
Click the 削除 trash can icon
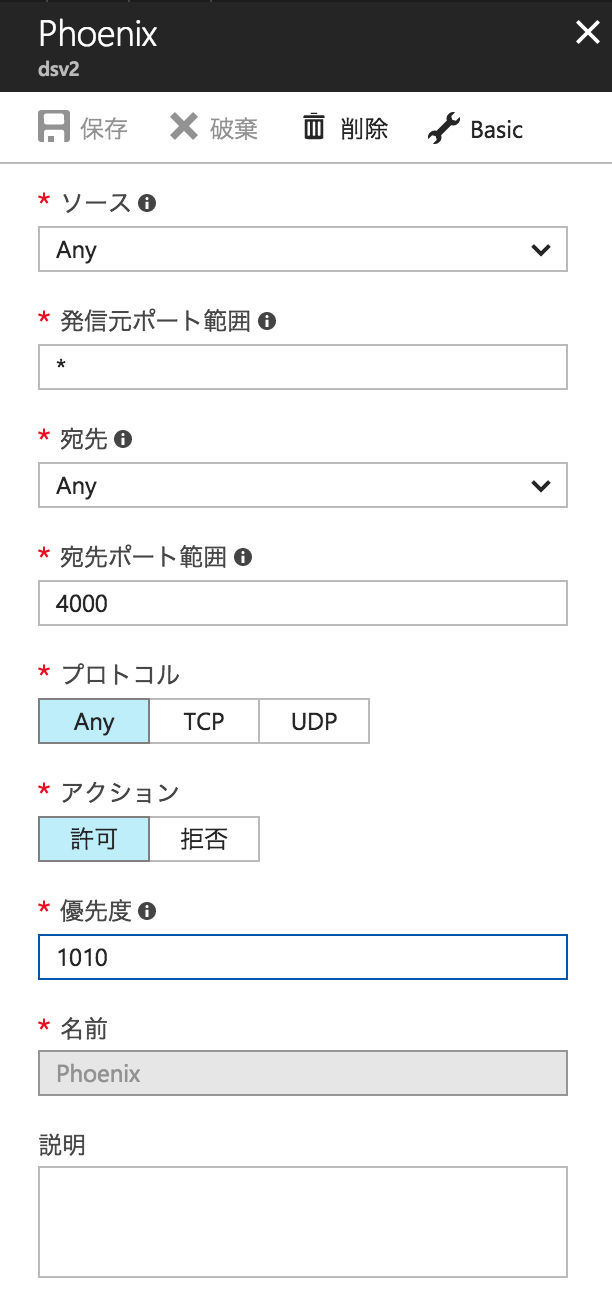pos(313,127)
